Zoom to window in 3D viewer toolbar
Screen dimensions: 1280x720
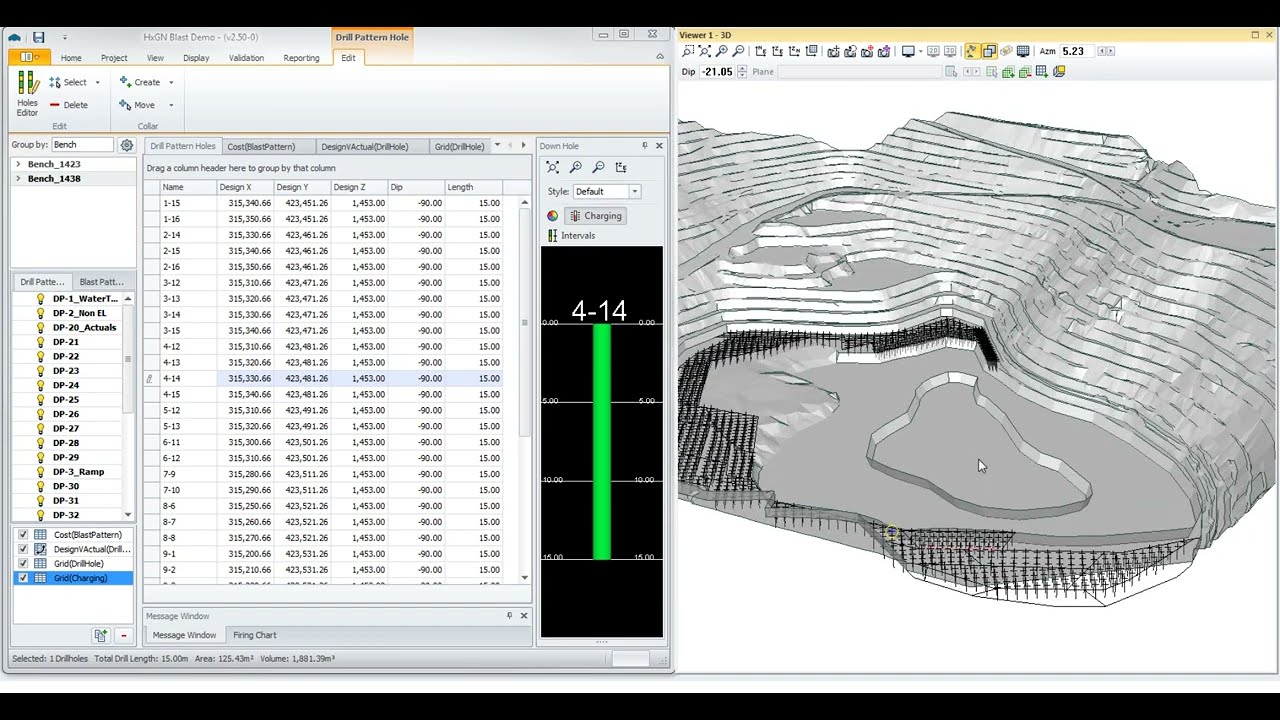[688, 51]
